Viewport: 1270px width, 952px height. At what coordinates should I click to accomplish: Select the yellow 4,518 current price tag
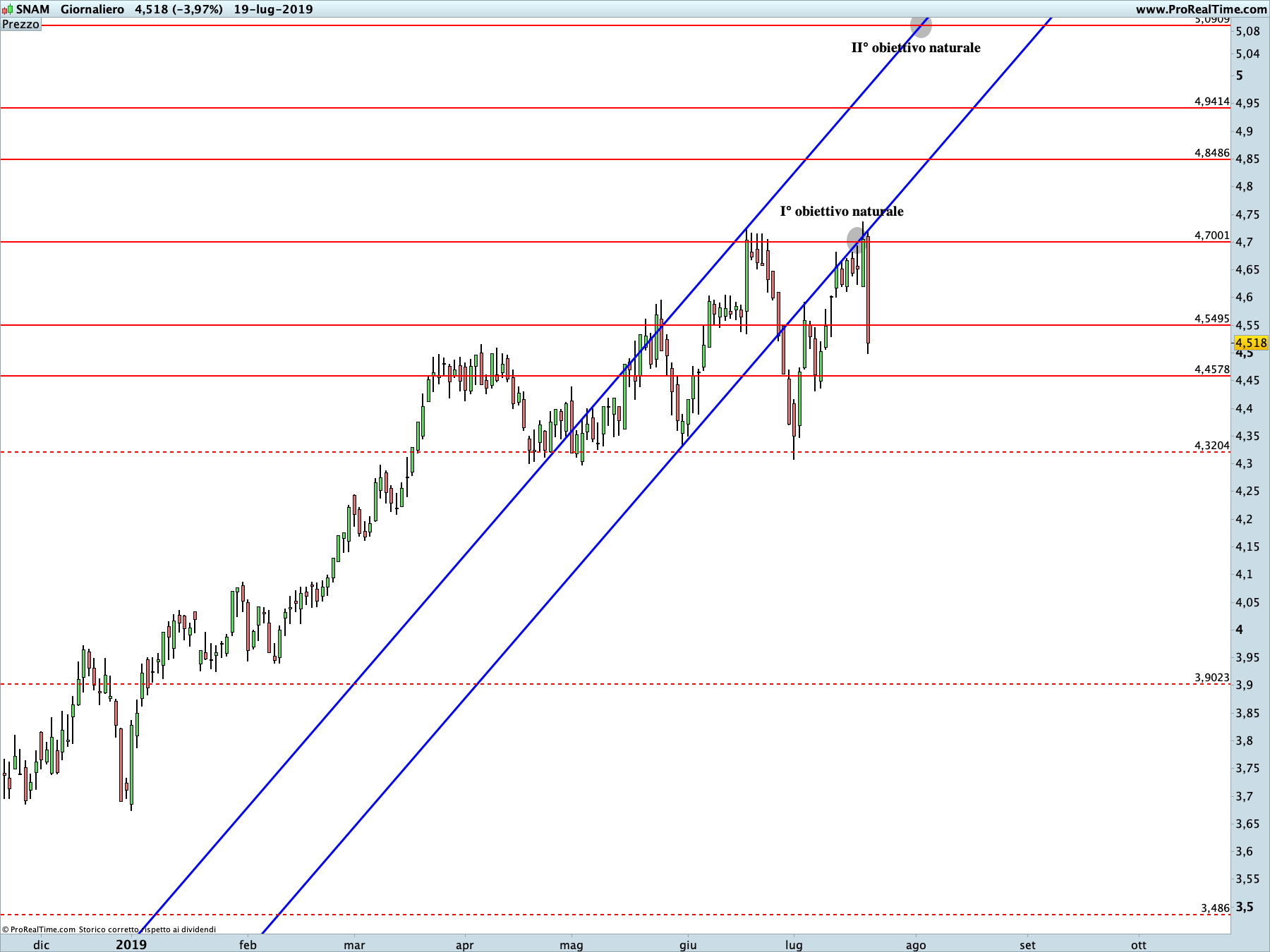click(1251, 343)
